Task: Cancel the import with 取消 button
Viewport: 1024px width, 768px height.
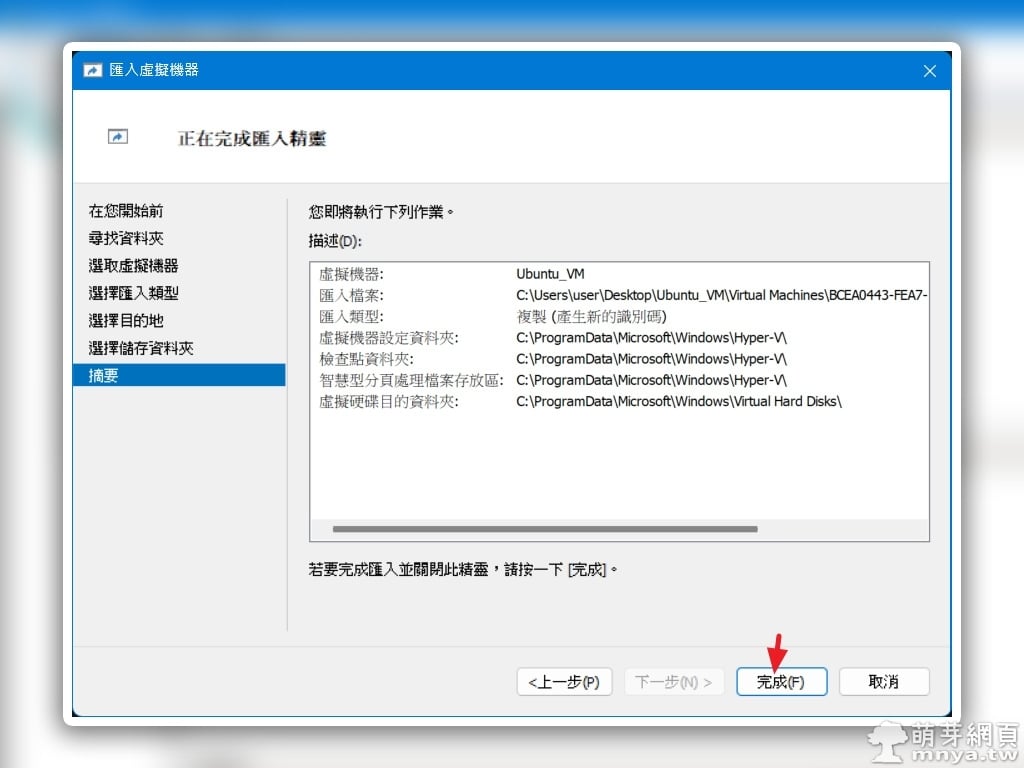Action: pos(884,682)
